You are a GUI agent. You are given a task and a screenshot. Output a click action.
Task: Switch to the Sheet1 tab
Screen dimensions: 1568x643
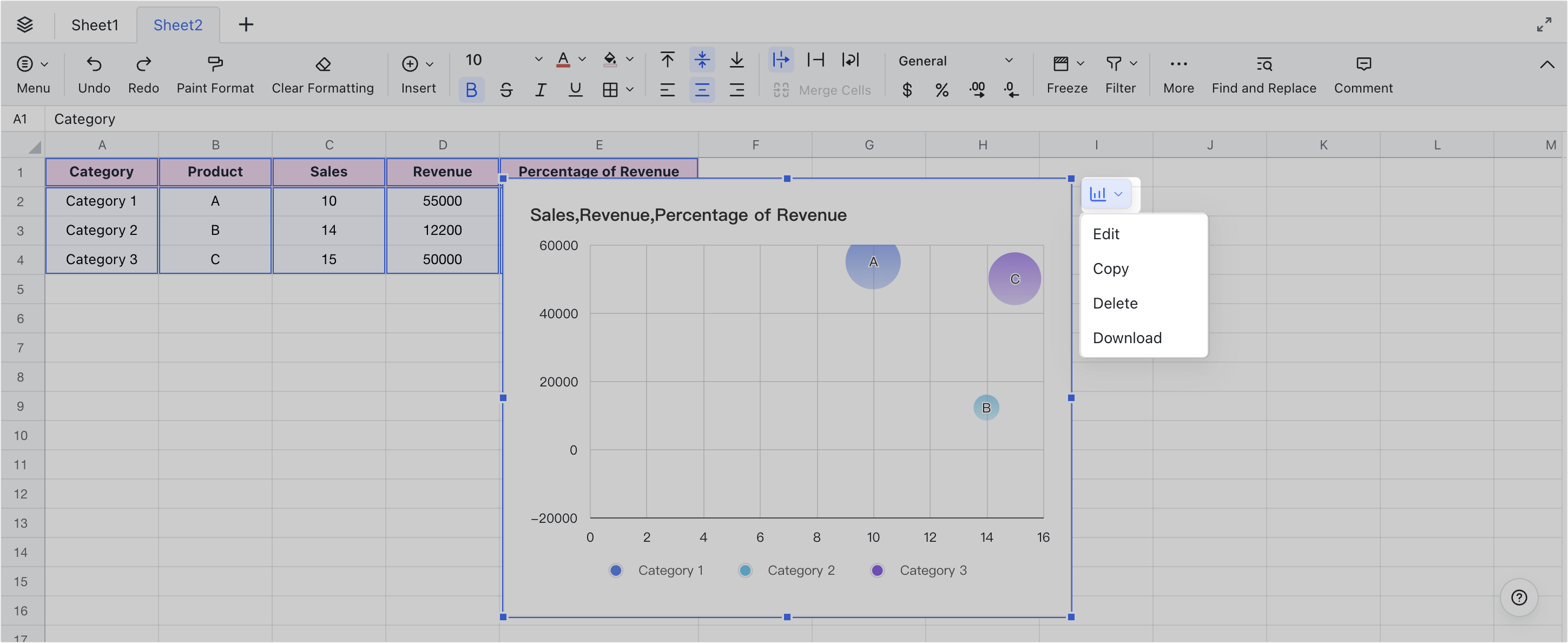(94, 24)
